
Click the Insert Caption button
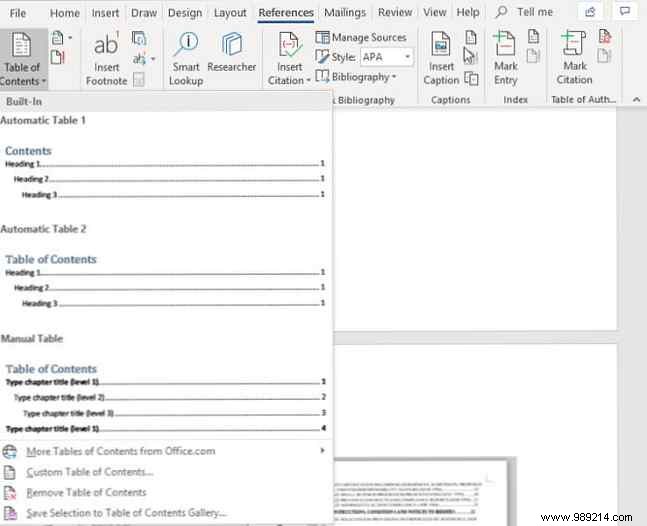point(441,59)
